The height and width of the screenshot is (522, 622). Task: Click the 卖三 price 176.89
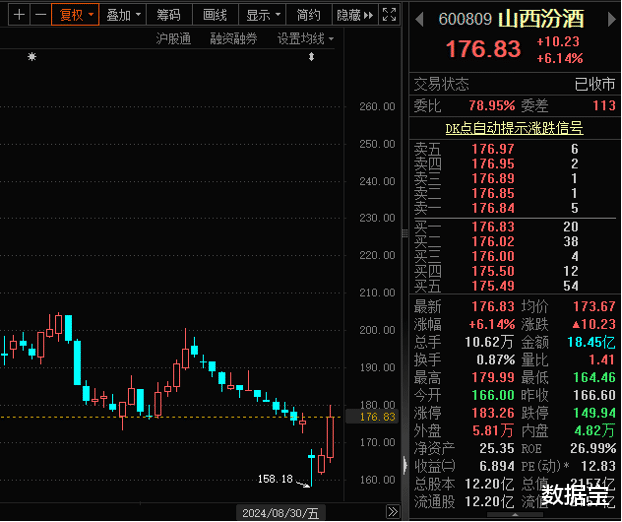point(493,178)
